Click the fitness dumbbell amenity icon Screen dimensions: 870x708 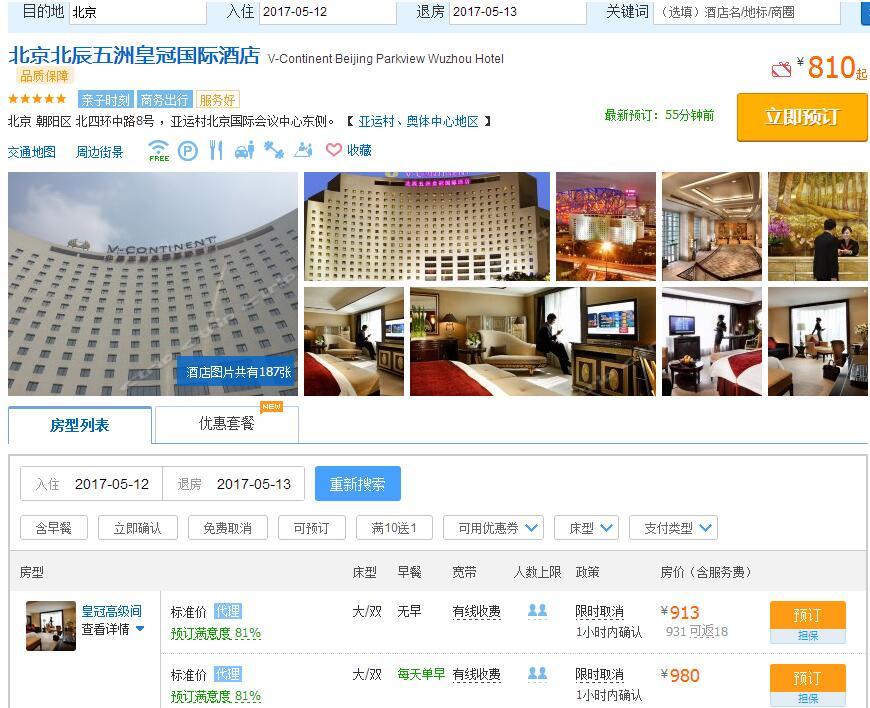pyautogui.click(x=274, y=150)
